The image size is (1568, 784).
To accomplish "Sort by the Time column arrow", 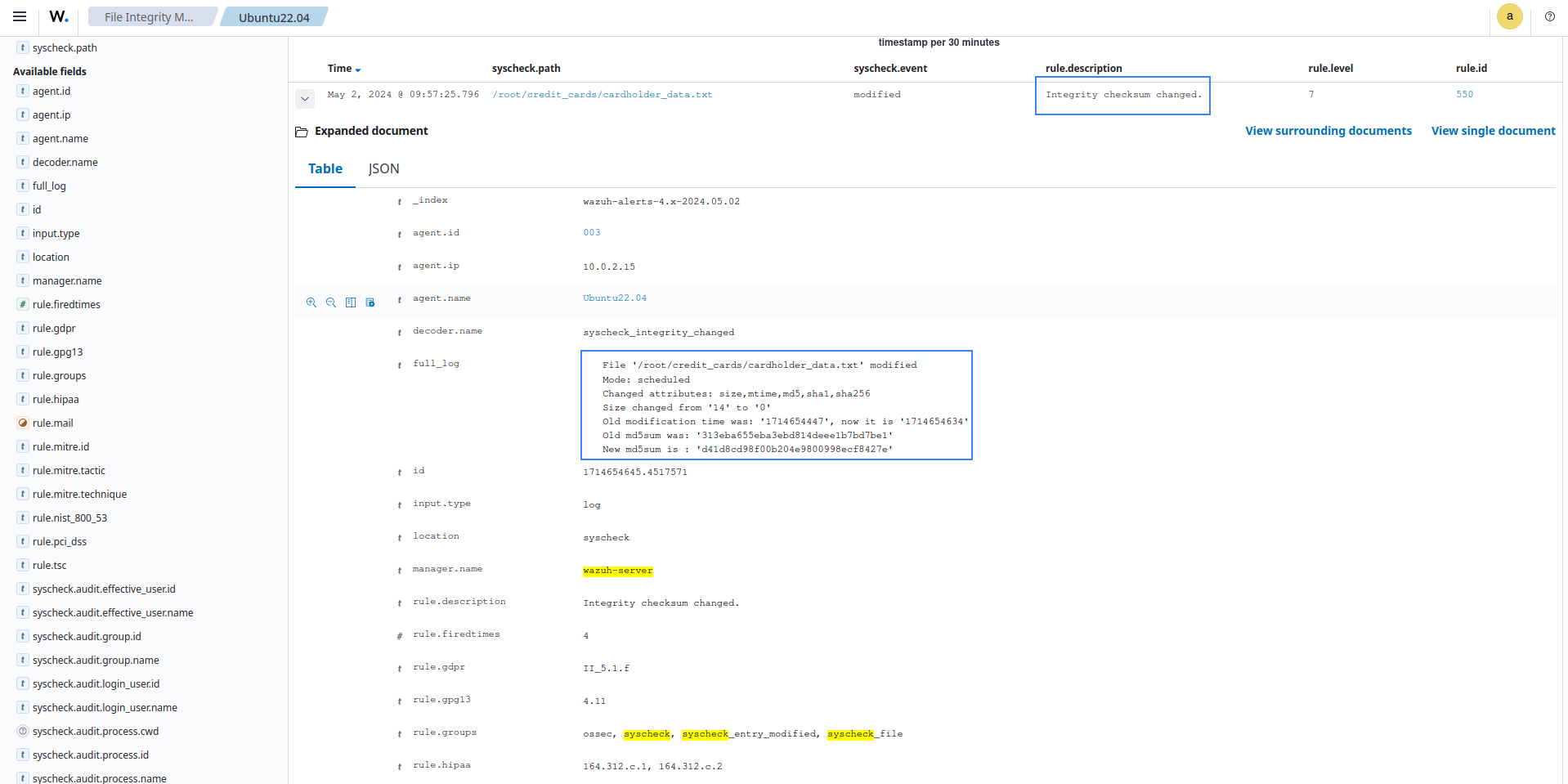I will [x=358, y=69].
